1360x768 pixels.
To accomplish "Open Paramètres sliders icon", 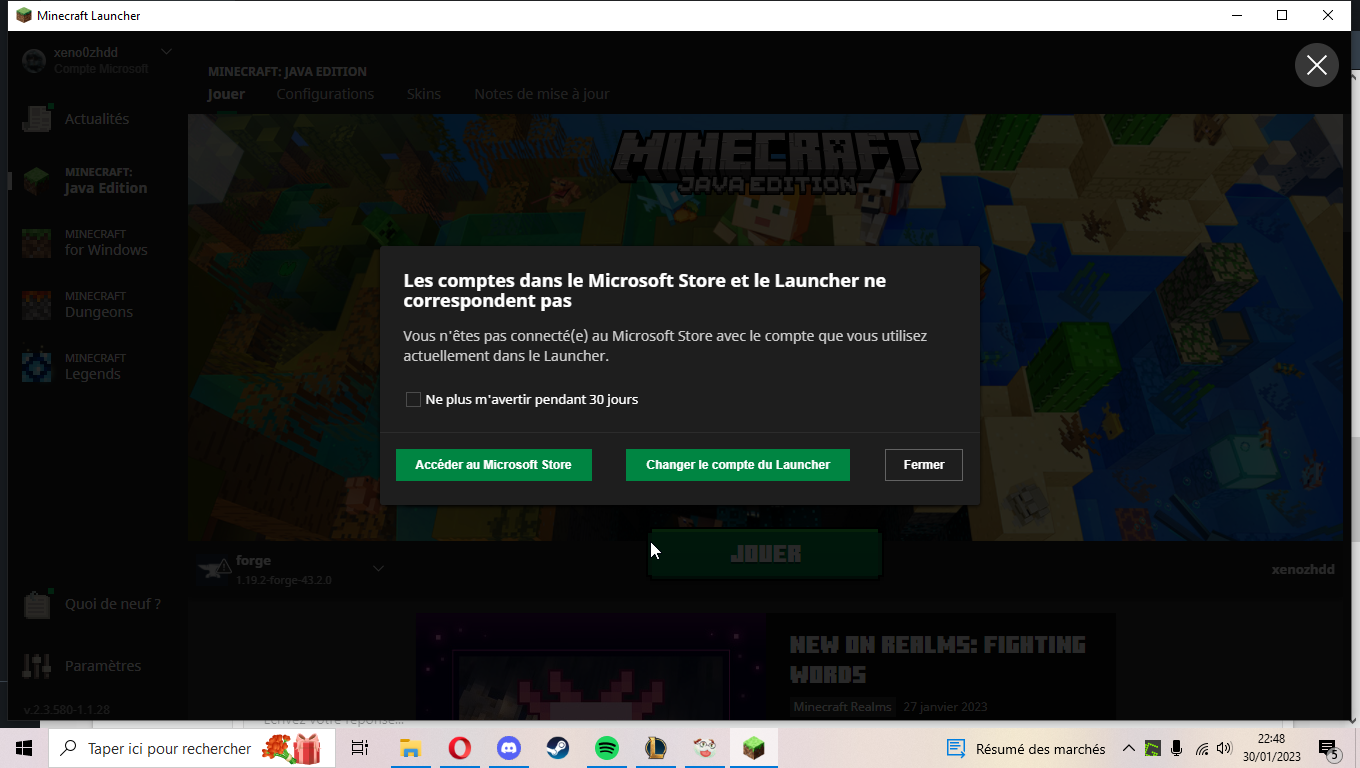I will click(x=37, y=666).
